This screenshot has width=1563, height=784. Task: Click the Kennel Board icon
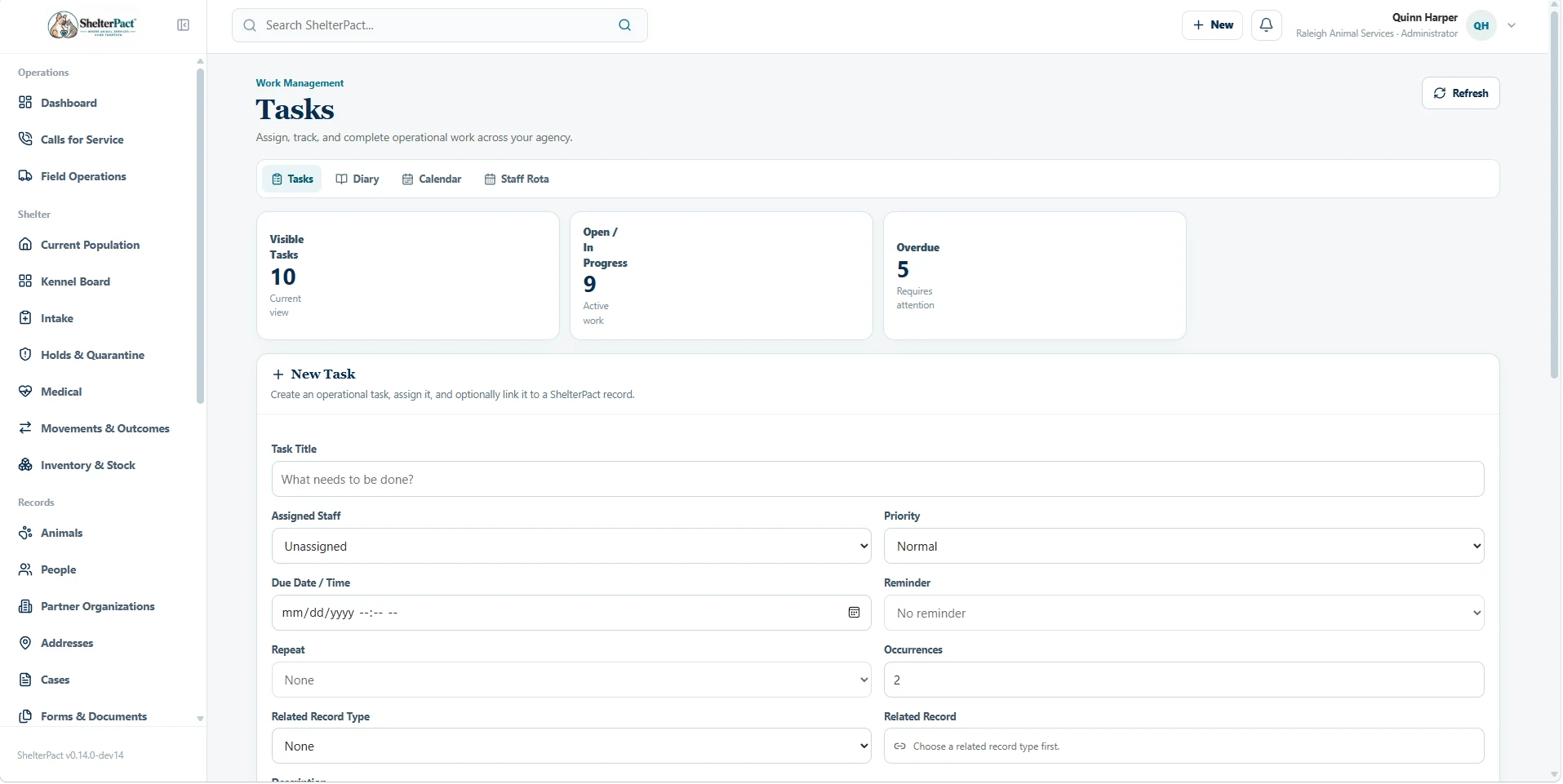(25, 281)
